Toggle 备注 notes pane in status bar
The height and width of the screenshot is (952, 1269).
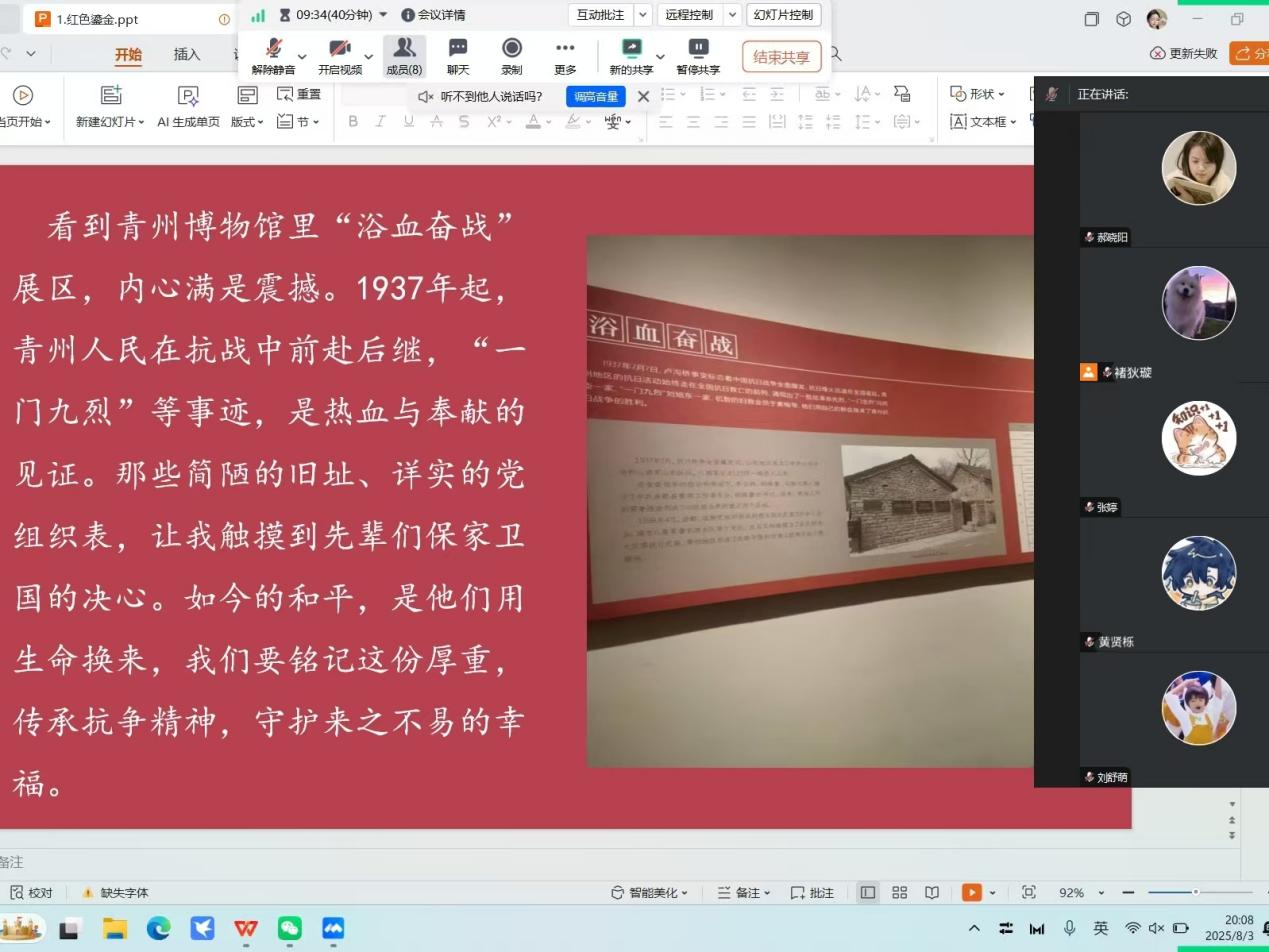(x=743, y=892)
